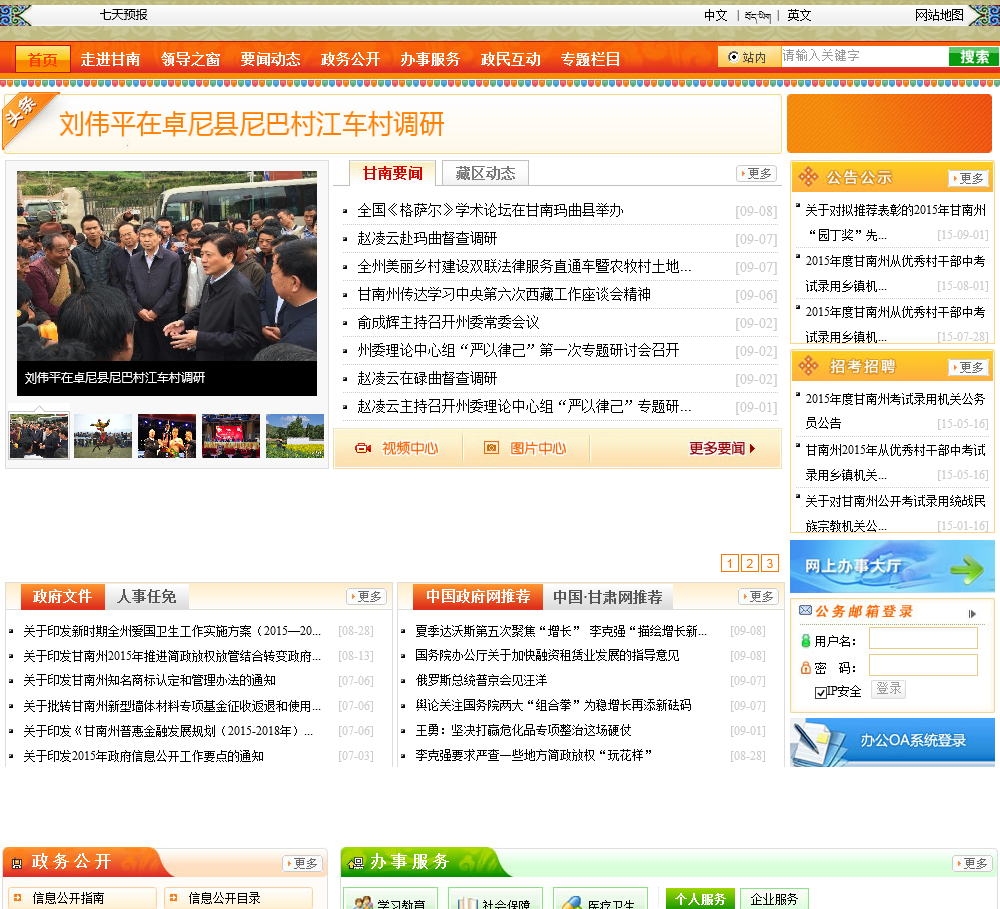Click the 公告公示 section flower icon
This screenshot has height=909, width=1000.
tap(808, 177)
